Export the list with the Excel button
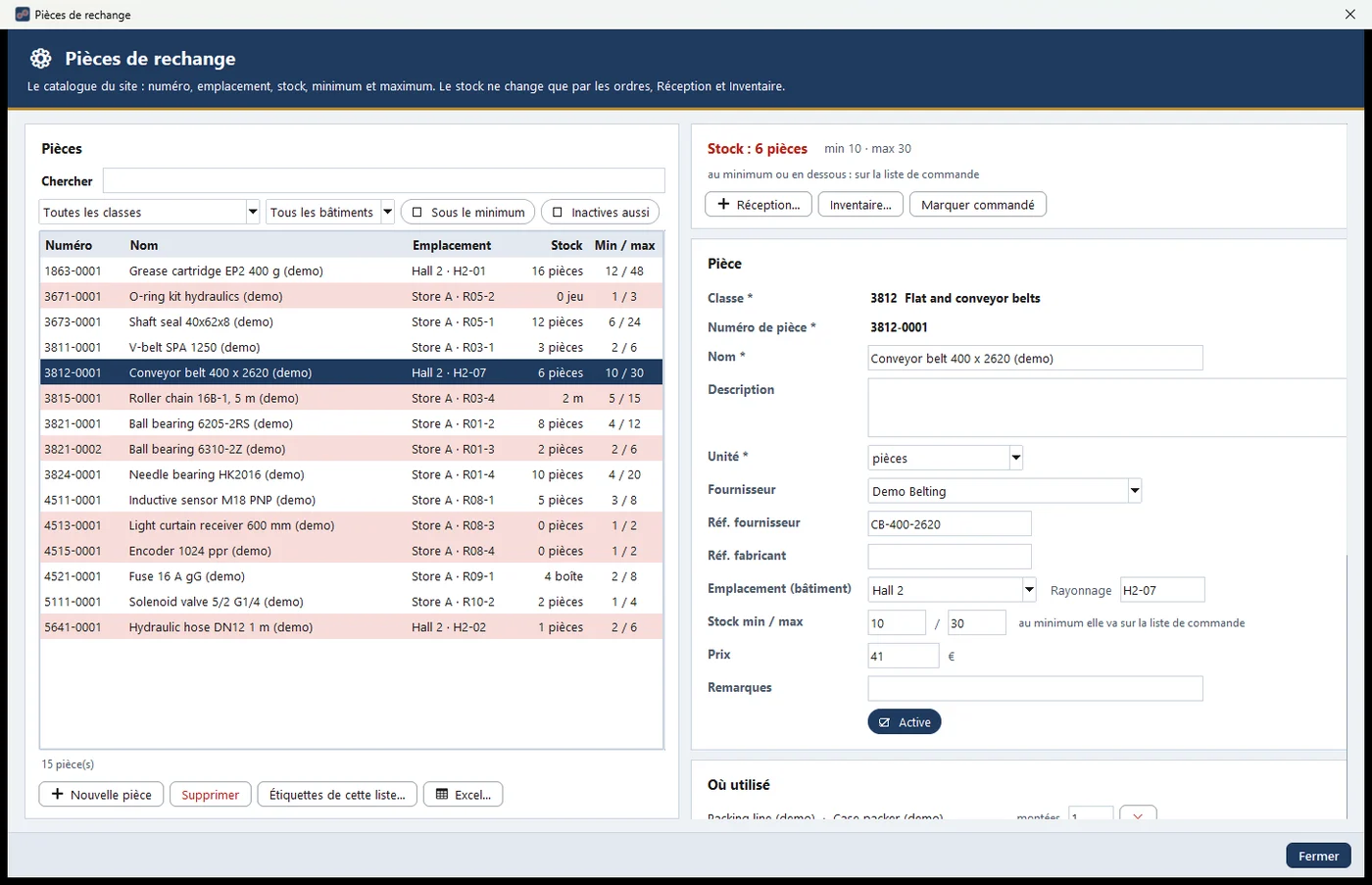The width and height of the screenshot is (1372, 885). [x=463, y=795]
